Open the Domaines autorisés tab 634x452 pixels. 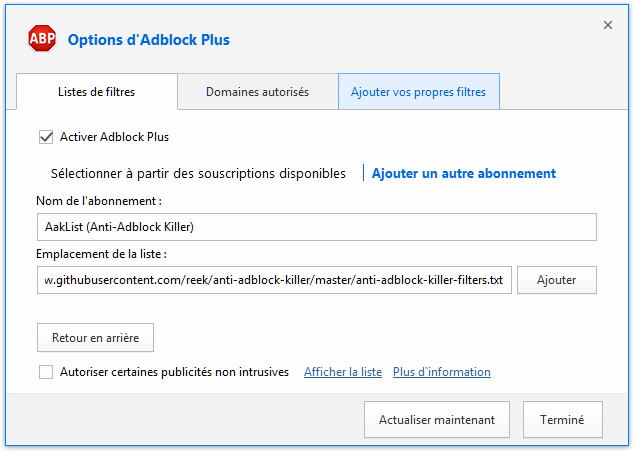click(258, 92)
